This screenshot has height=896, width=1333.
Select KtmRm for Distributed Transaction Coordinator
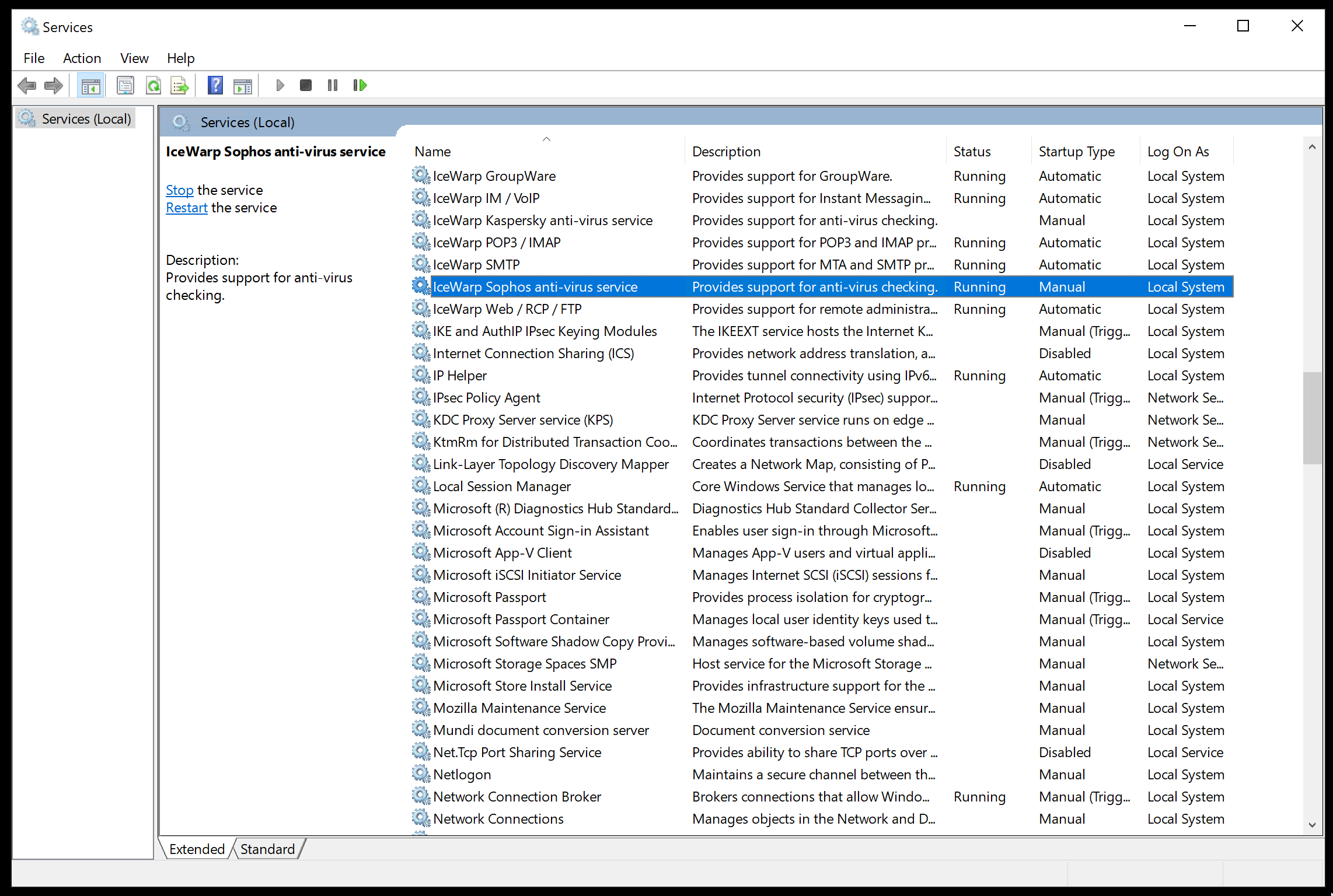pos(822,442)
